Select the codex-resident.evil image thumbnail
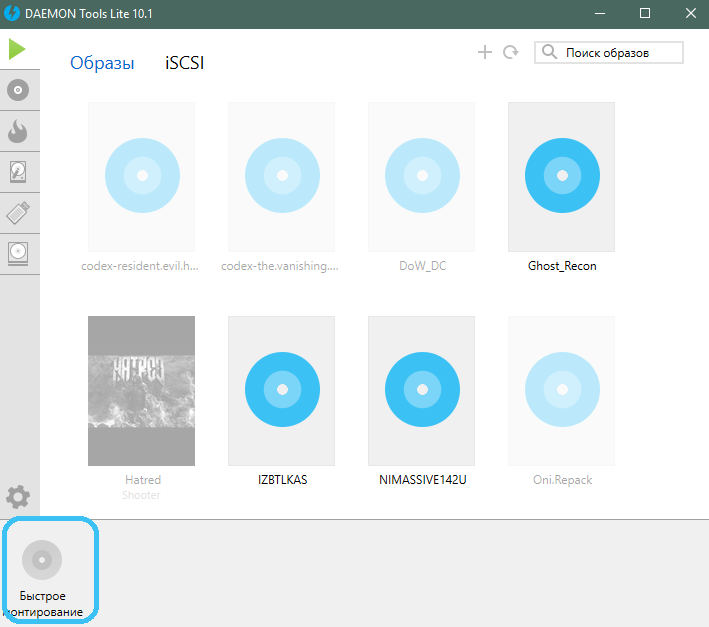 click(x=142, y=177)
